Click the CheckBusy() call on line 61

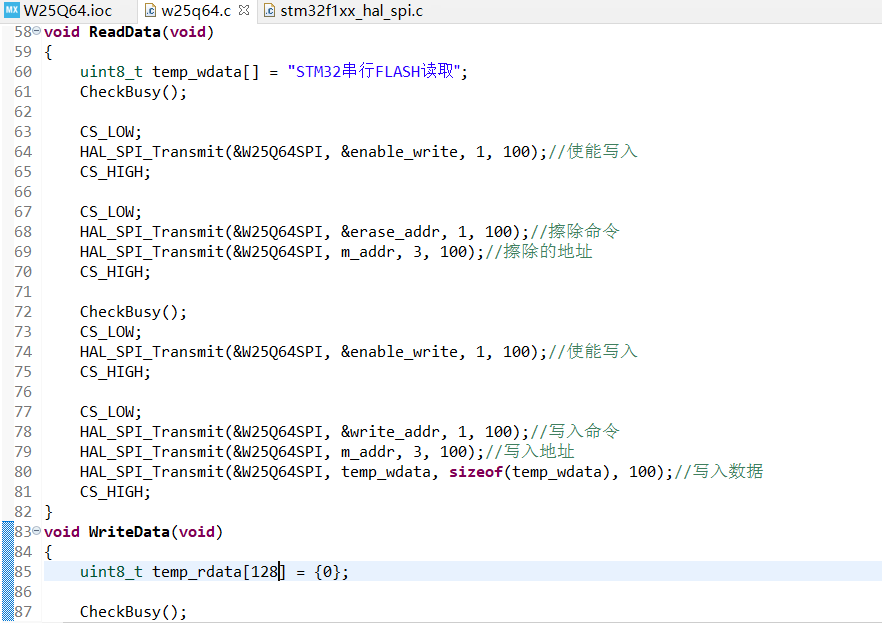coord(133,92)
